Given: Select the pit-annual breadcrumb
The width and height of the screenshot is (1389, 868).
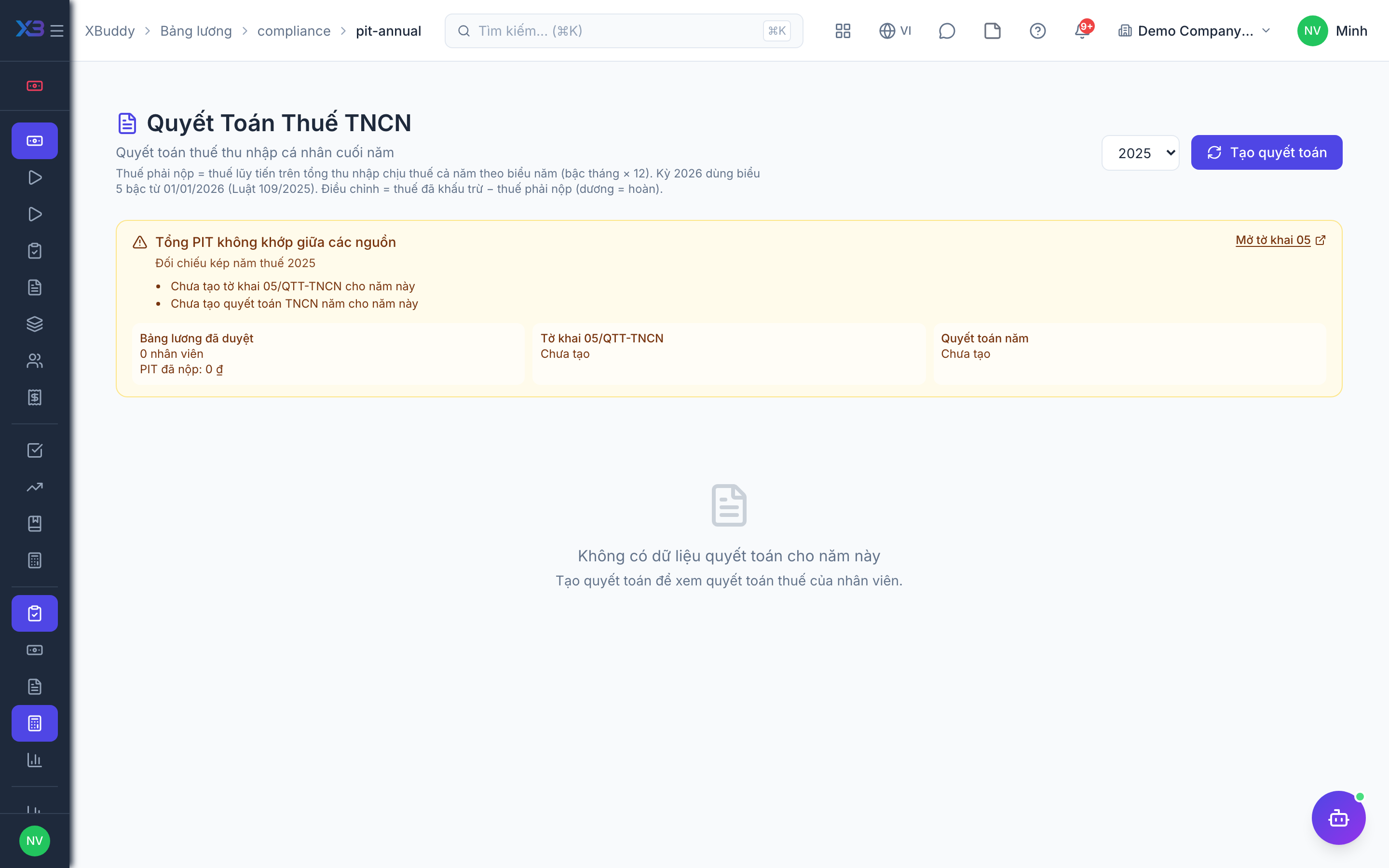Looking at the screenshot, I should point(389,31).
